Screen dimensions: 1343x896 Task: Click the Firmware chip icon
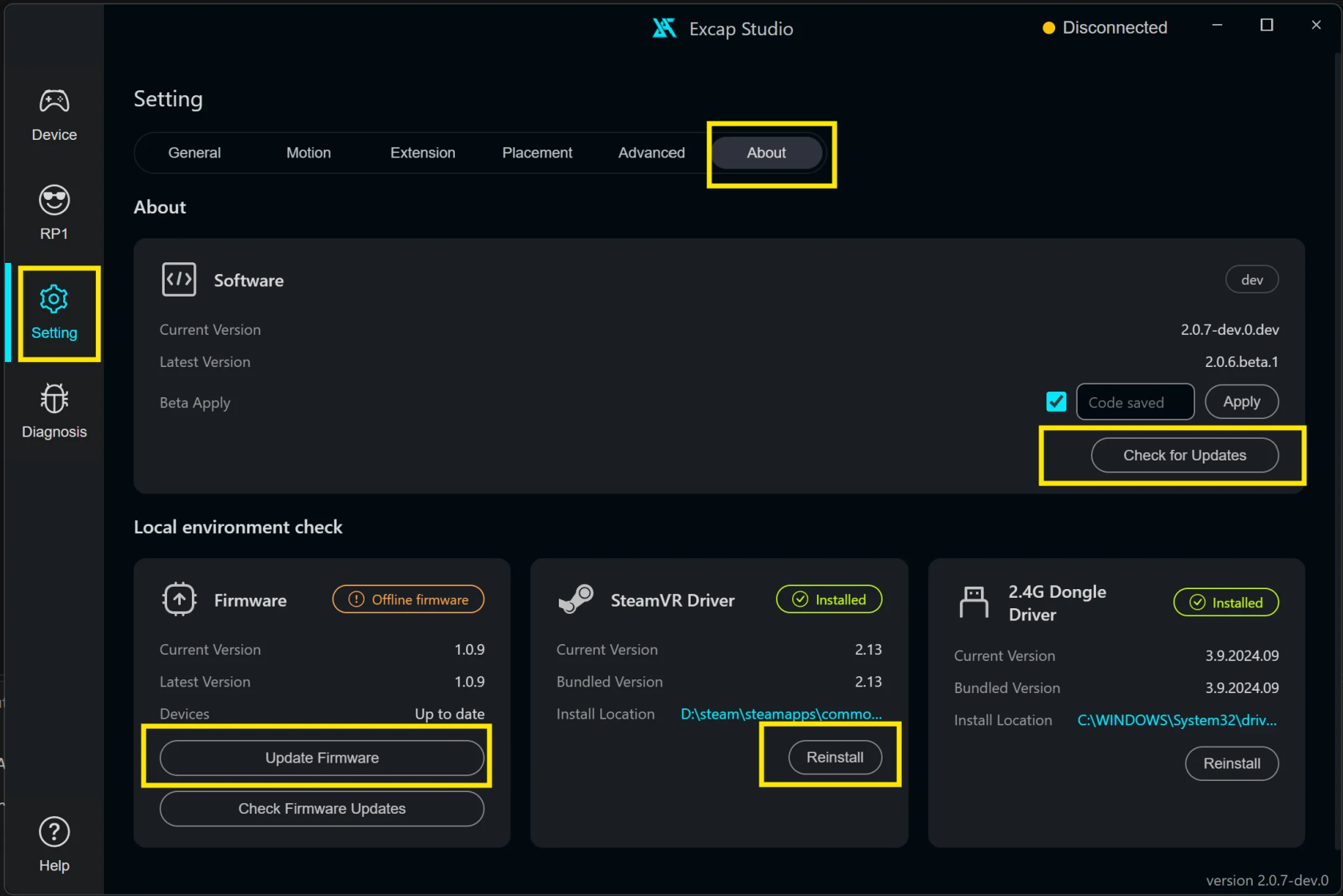(179, 599)
